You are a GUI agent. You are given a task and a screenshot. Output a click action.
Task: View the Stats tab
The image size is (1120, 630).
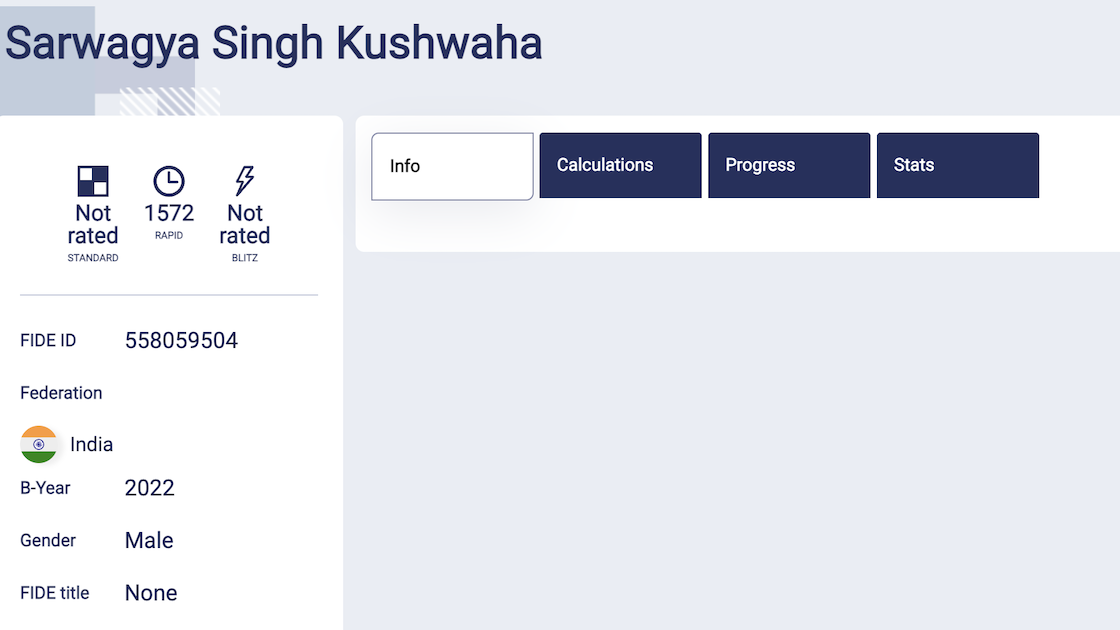[x=957, y=165]
